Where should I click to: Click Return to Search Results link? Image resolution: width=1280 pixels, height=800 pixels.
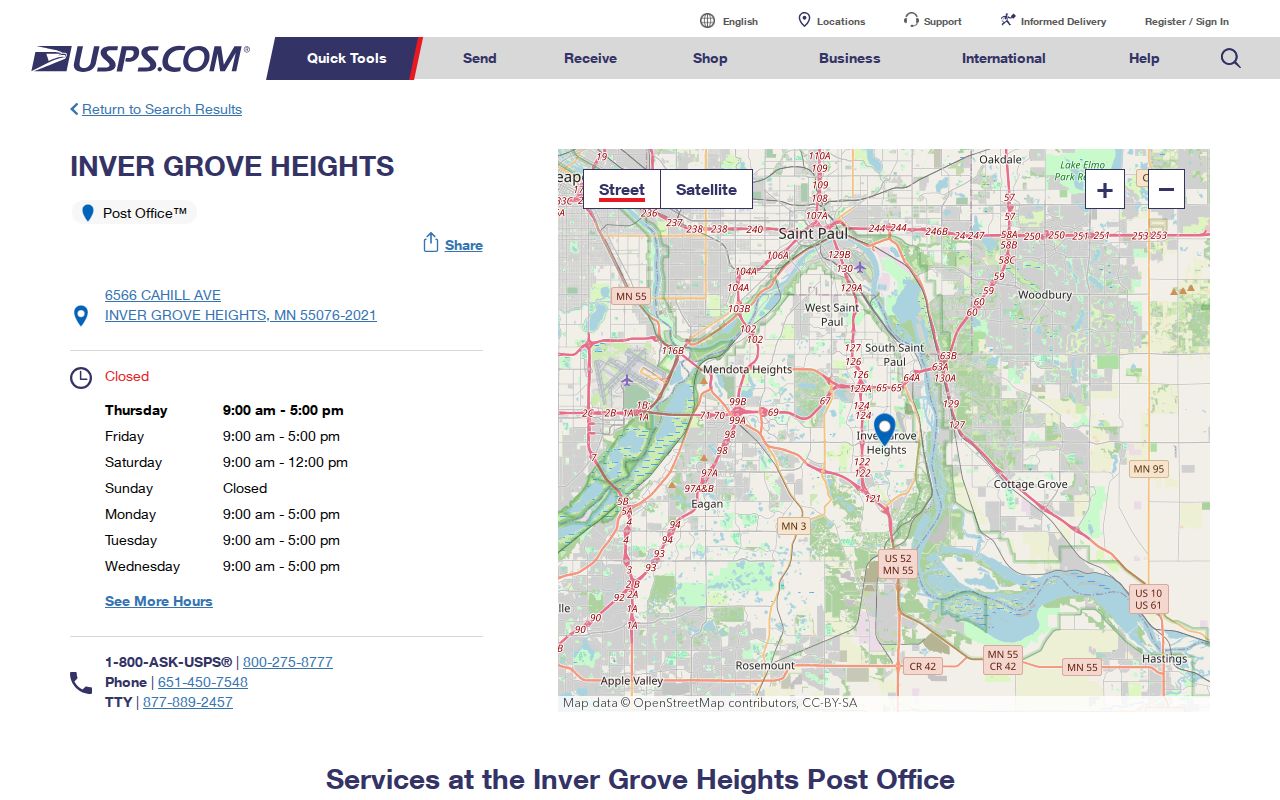(x=162, y=109)
